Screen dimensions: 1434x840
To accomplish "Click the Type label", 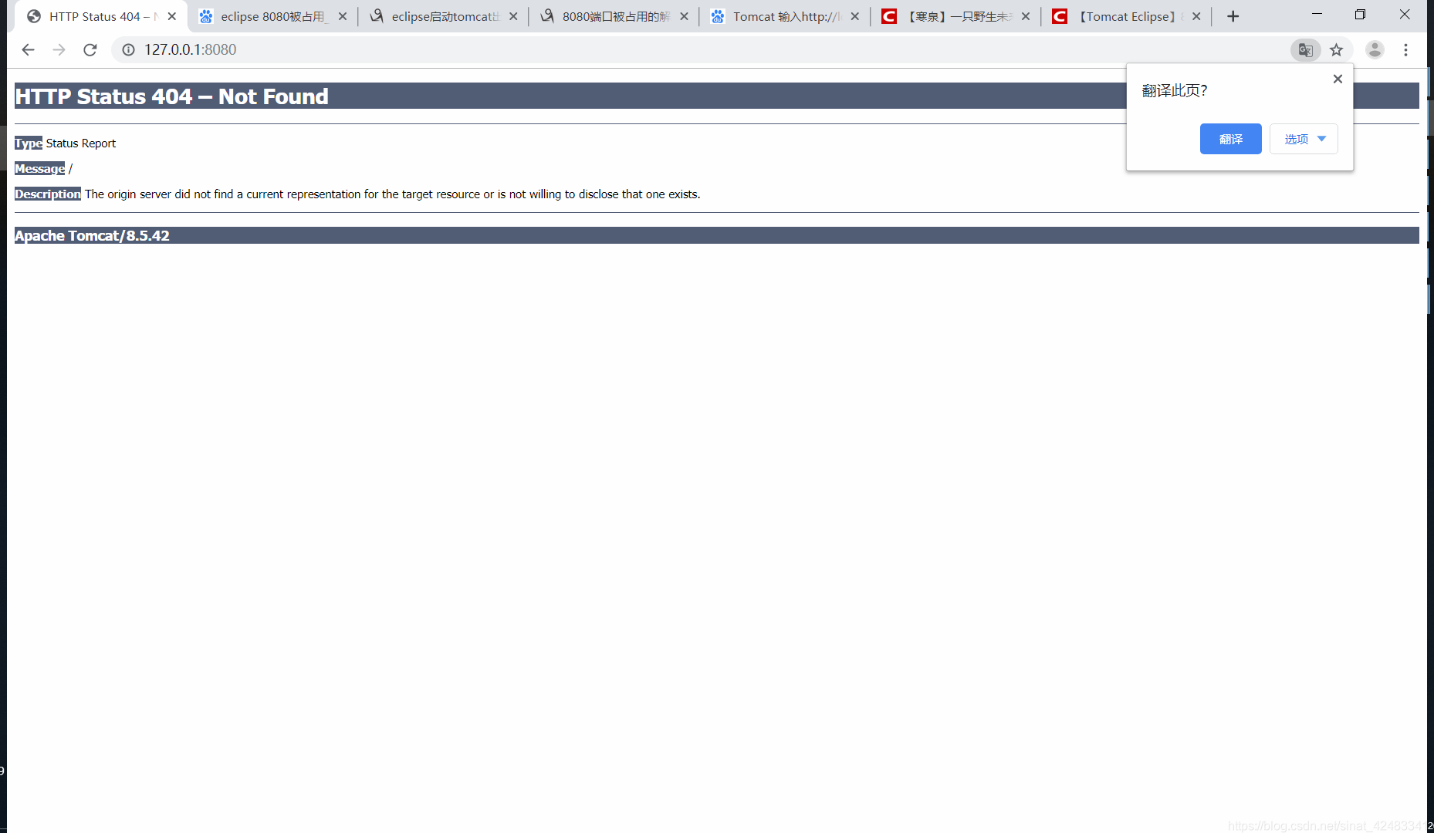I will click(x=29, y=143).
